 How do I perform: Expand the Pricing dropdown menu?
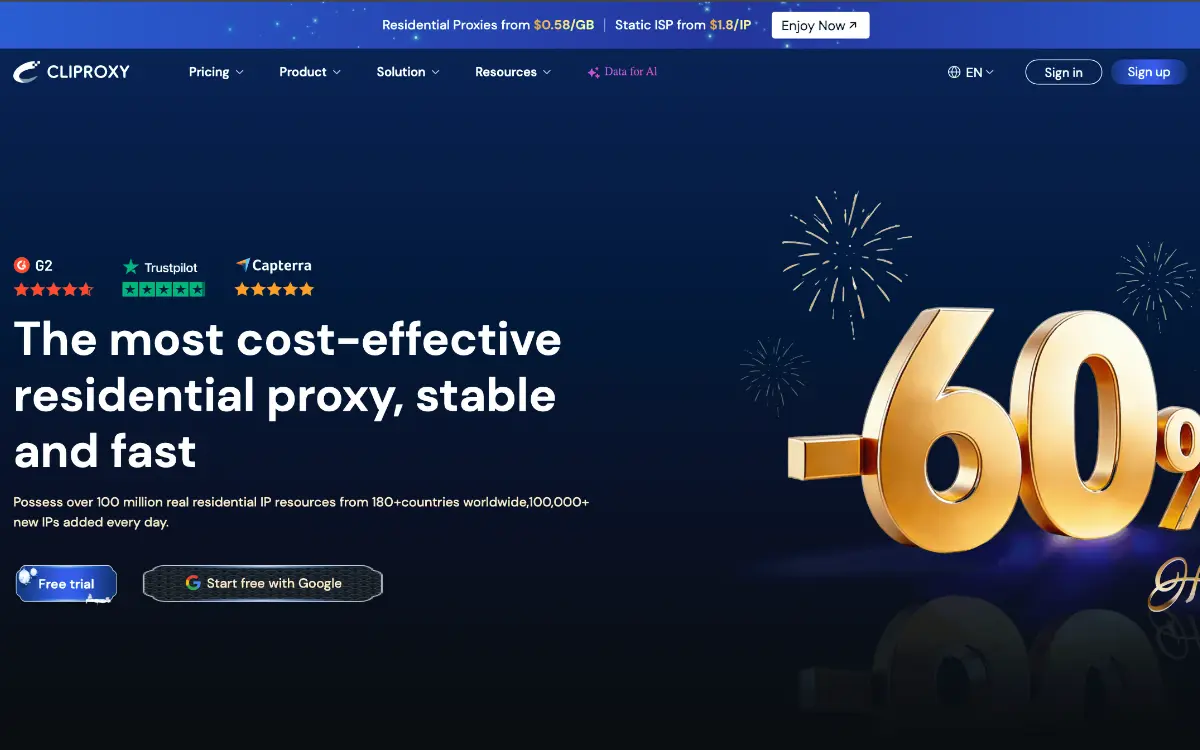pyautogui.click(x=216, y=72)
